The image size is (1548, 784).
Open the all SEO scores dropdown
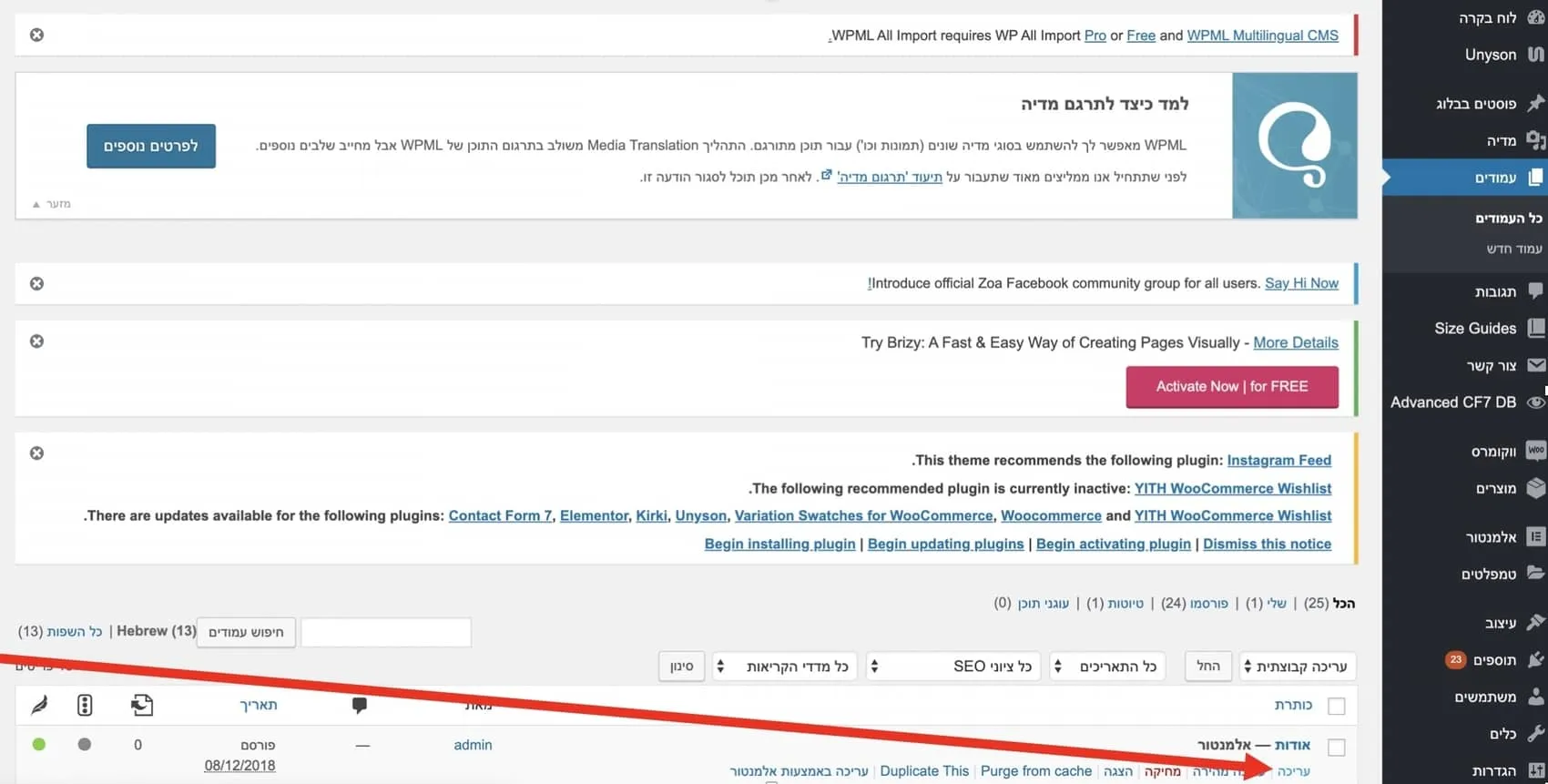(953, 667)
